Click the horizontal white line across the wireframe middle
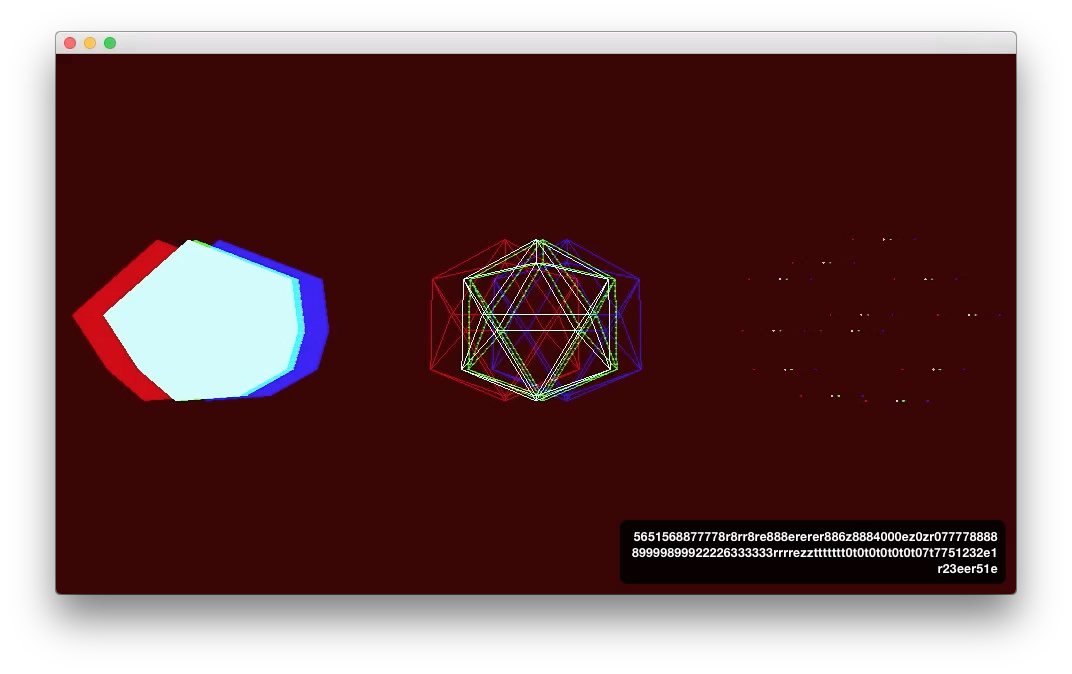This screenshot has width=1072, height=674. pyautogui.click(x=538, y=314)
